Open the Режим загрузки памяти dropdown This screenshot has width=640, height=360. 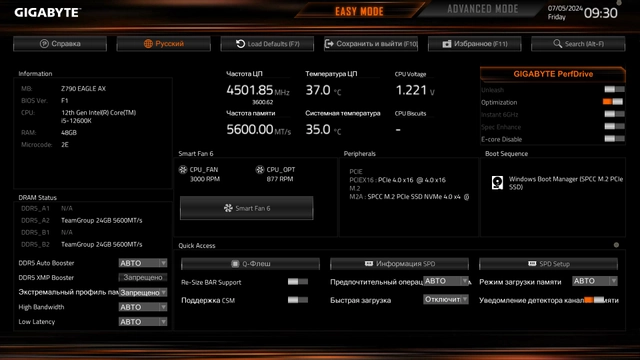click(x=595, y=281)
